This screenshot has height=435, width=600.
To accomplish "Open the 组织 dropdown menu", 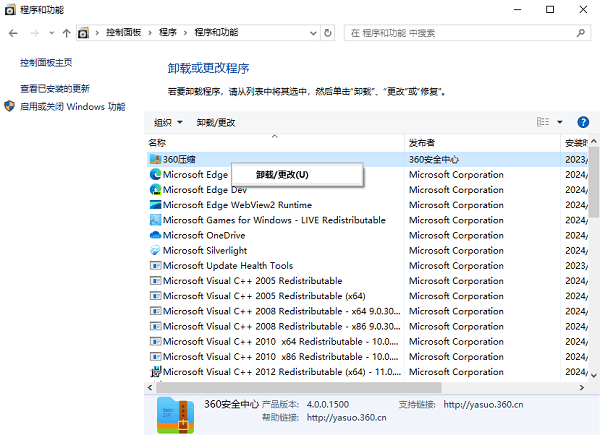I will coord(168,122).
